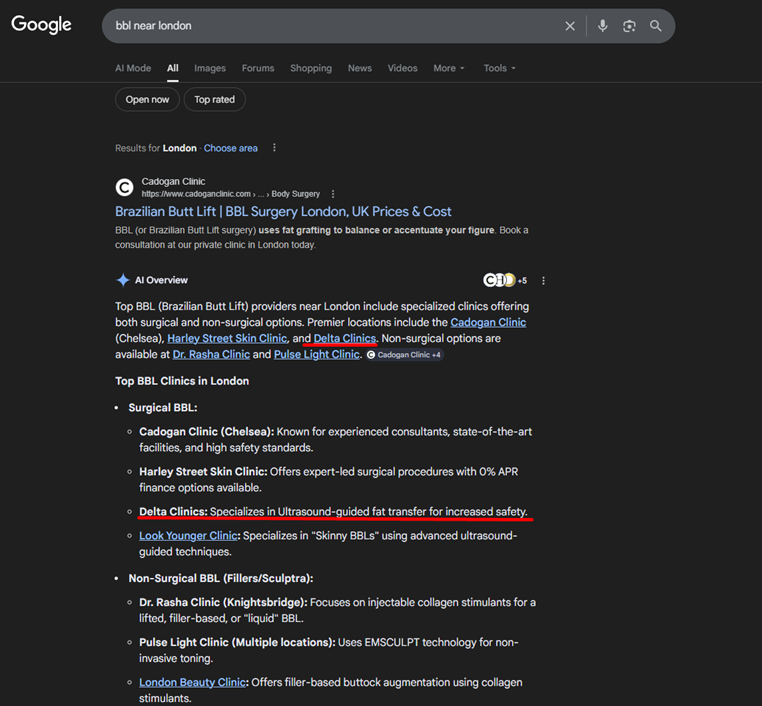
Task: Start voice search with microphone icon
Action: click(602, 26)
